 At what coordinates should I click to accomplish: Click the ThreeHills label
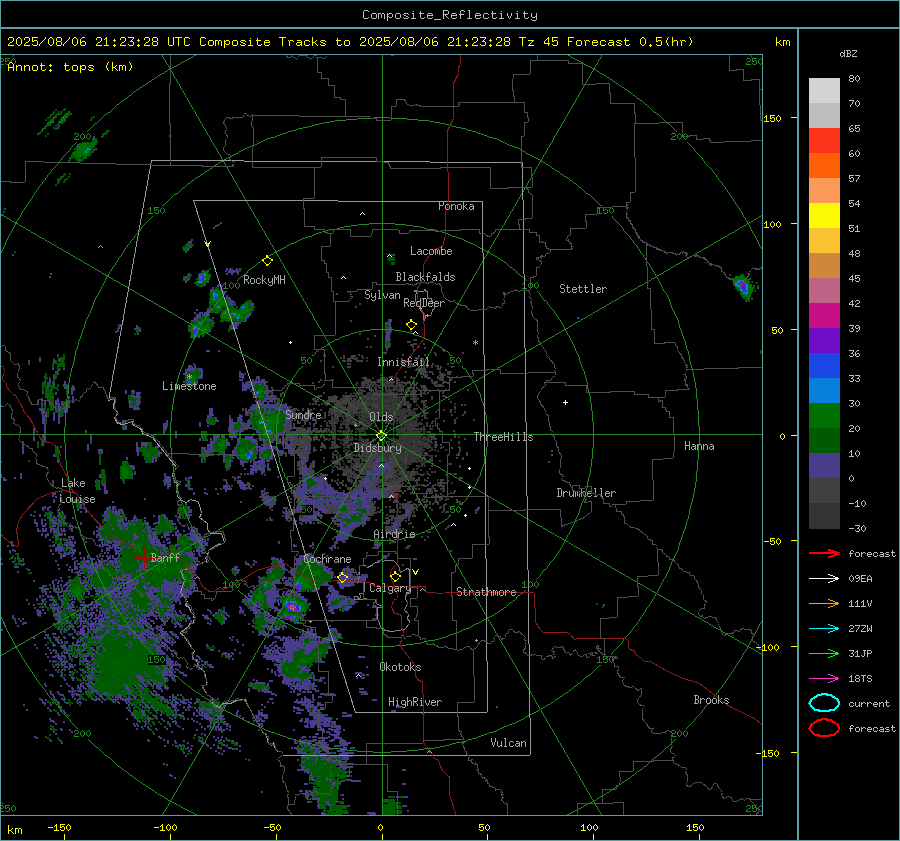(503, 437)
